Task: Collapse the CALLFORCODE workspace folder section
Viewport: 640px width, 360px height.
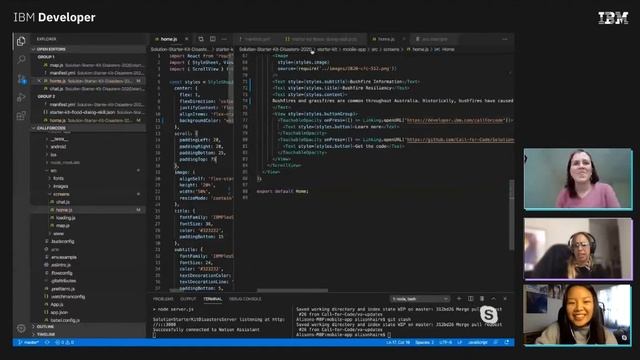Action: pyautogui.click(x=89, y=128)
